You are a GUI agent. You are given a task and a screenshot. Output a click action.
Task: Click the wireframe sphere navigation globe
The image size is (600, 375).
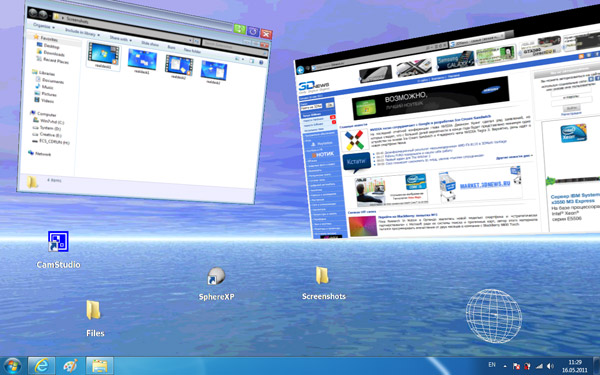coord(494,316)
